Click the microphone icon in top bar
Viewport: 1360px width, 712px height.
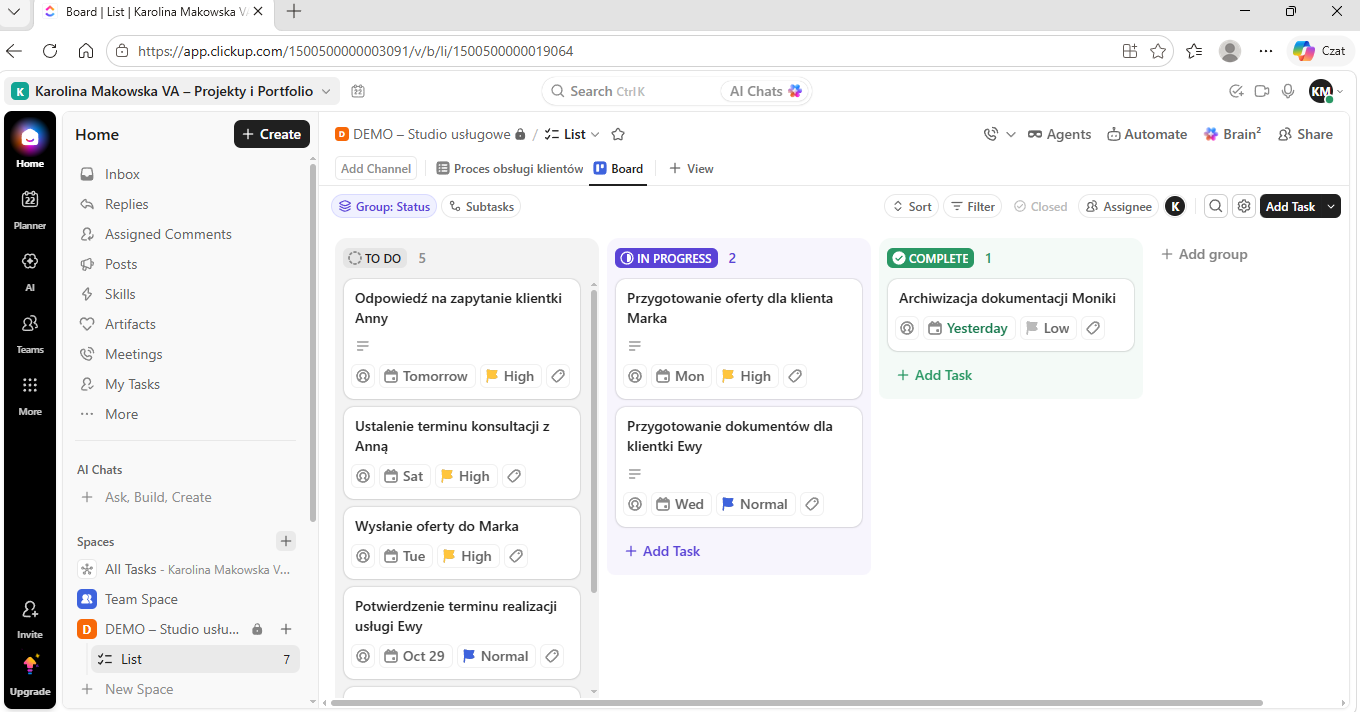coord(1289,91)
